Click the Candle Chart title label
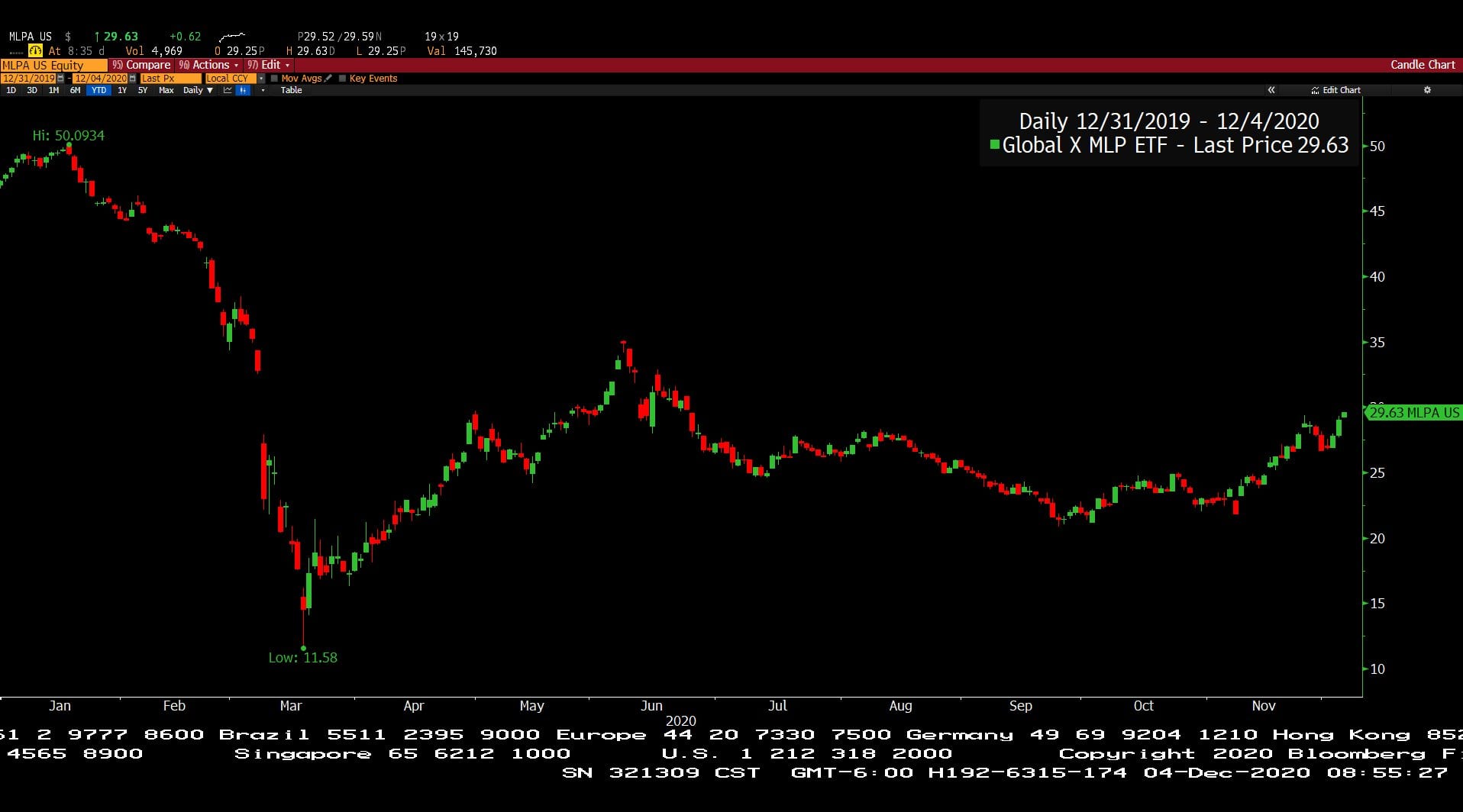This screenshot has height=812, width=1463. (1423, 65)
